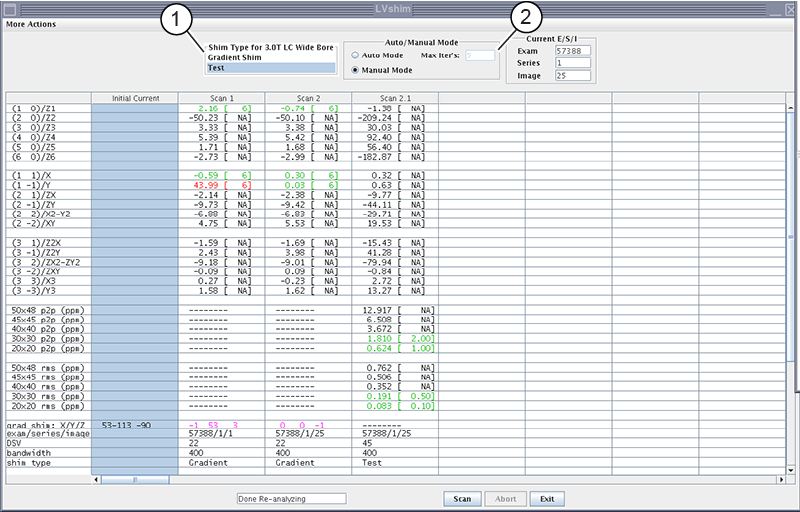Click the horizontal scrollbar left arrow
The height and width of the screenshot is (512, 800).
96,480
